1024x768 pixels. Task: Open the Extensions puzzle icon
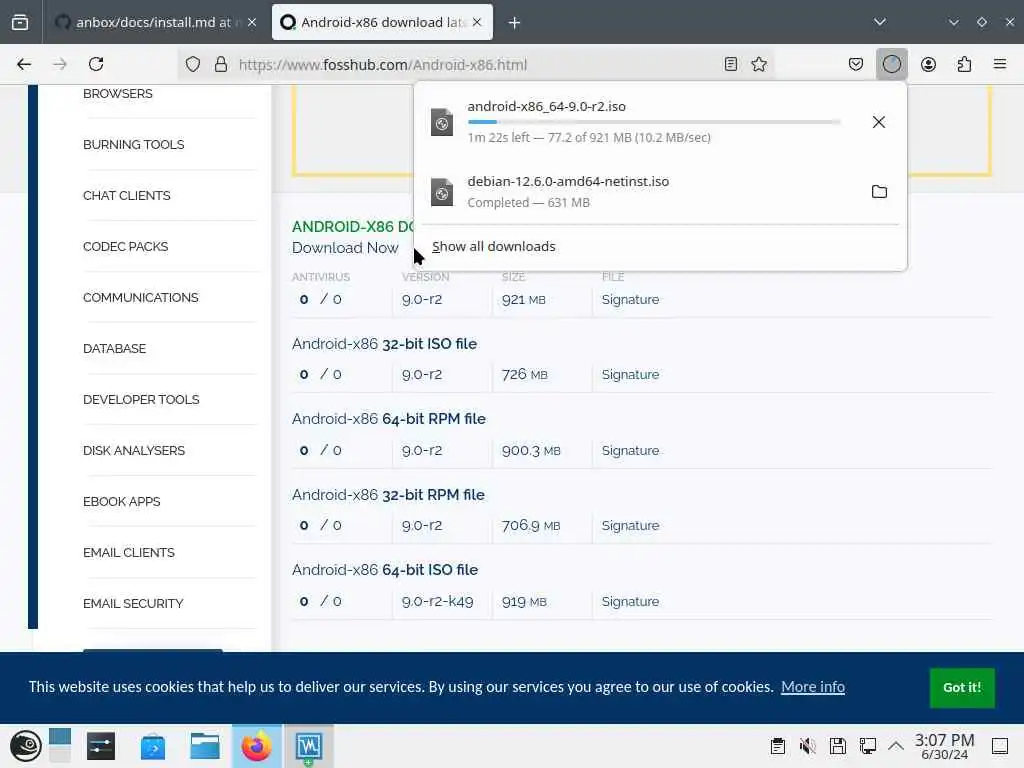(x=964, y=64)
